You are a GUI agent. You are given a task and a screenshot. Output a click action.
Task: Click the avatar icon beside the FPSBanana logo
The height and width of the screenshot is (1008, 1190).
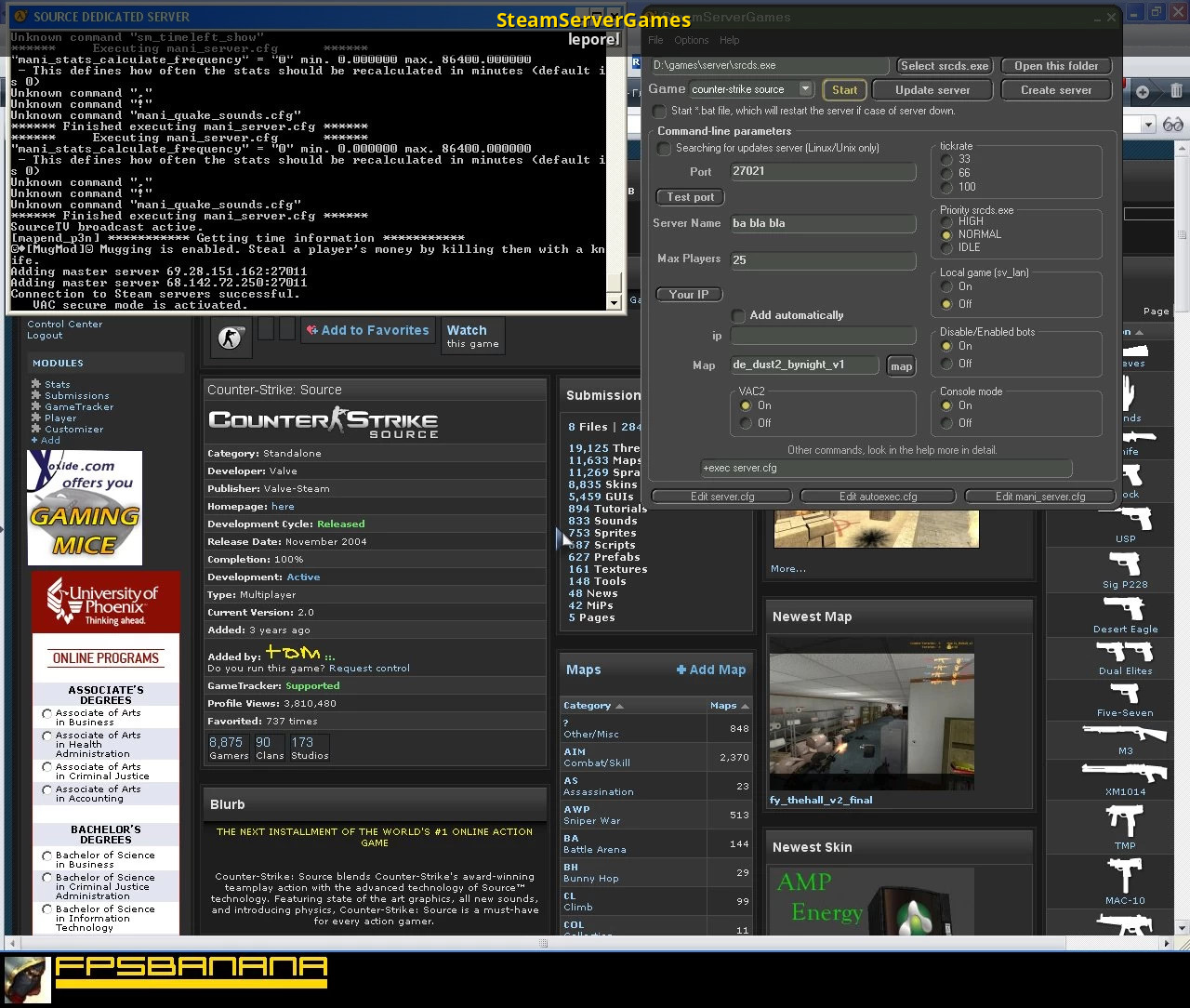pos(27,980)
